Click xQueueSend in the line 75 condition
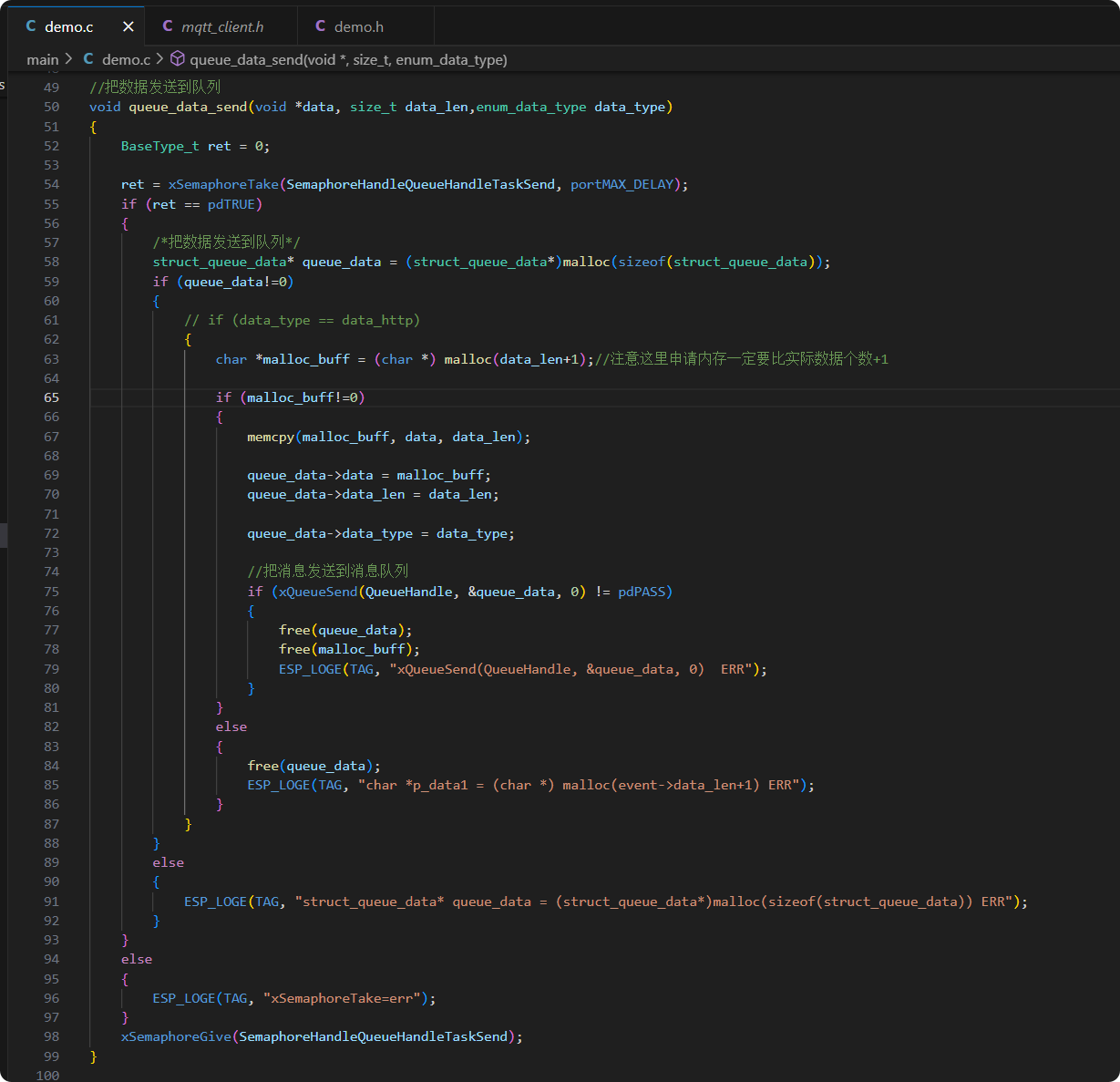This screenshot has height=1082, width=1120. [318, 592]
